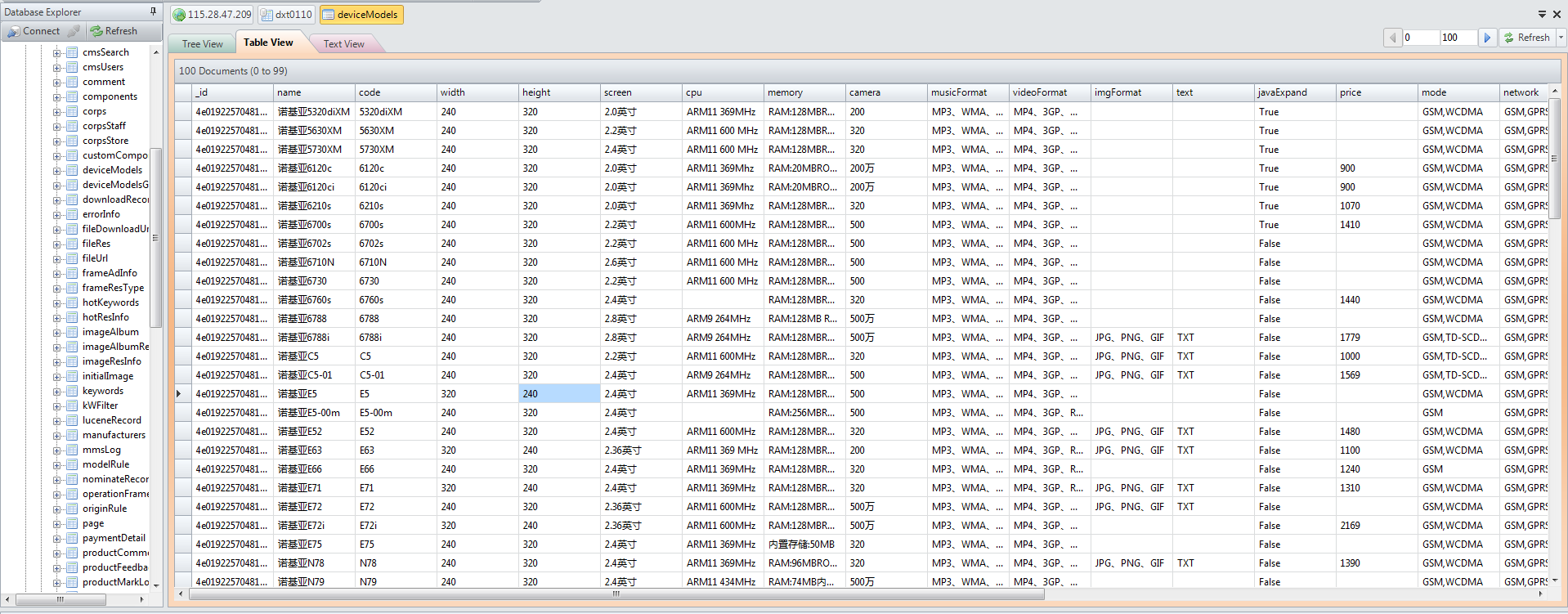Expand the cmsSearch collection node
Screen dimensions: 1568x614
coord(57,53)
